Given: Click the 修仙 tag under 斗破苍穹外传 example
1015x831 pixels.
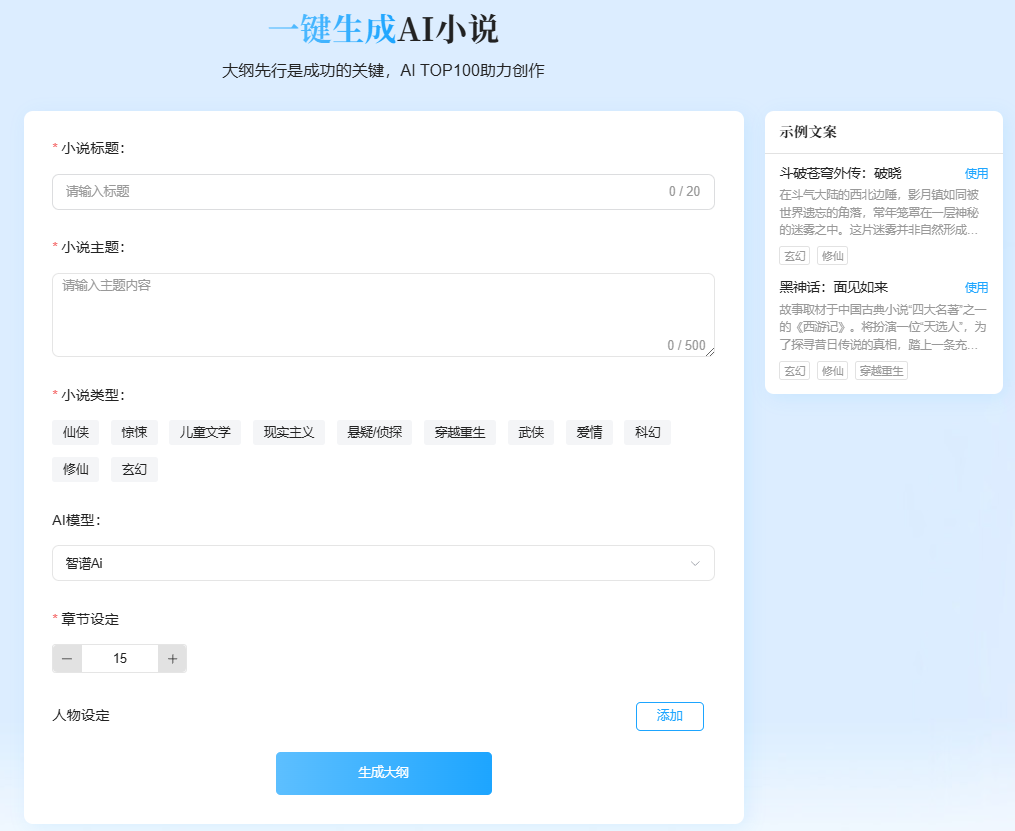Looking at the screenshot, I should point(832,256).
